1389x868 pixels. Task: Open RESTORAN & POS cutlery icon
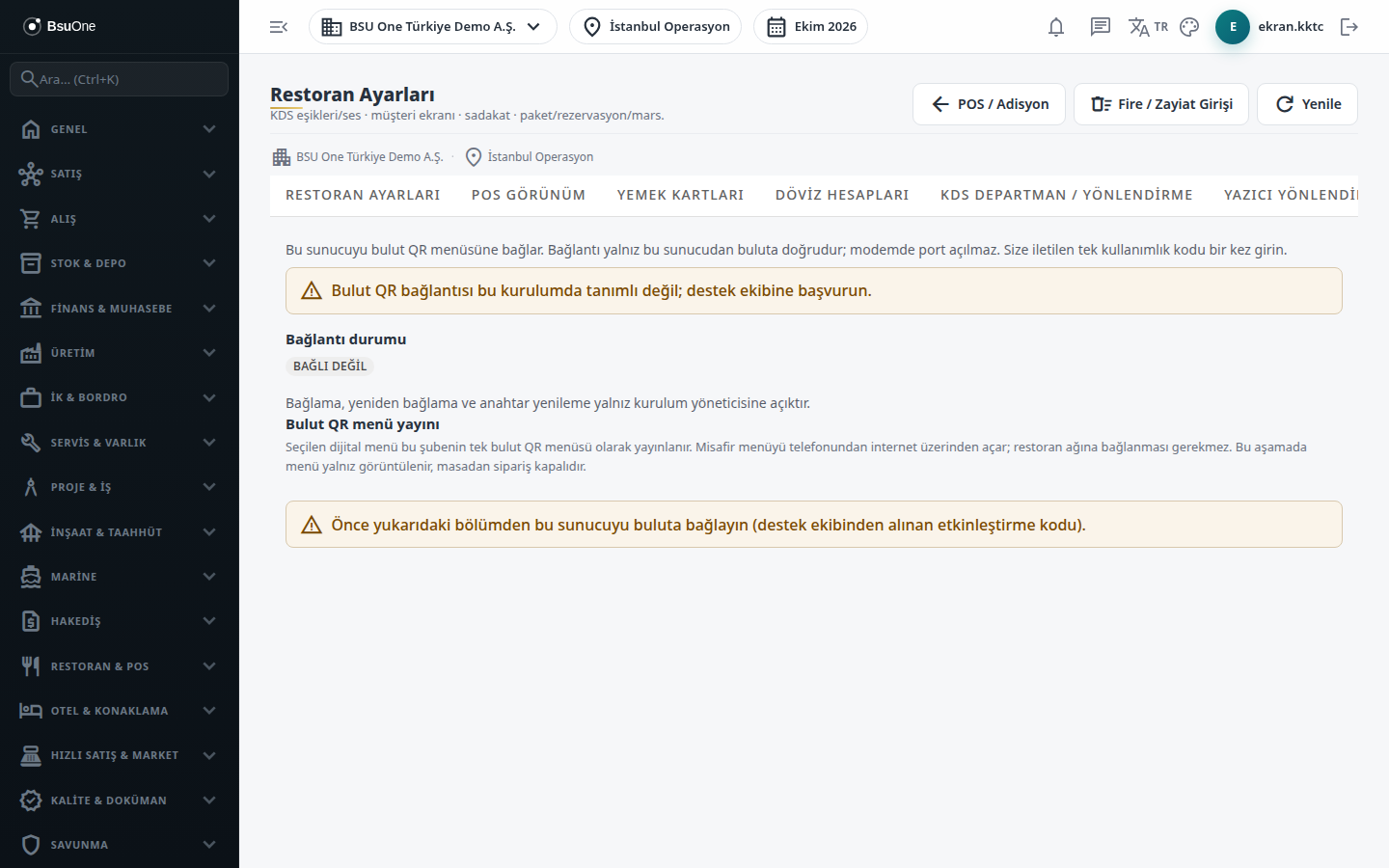point(31,666)
